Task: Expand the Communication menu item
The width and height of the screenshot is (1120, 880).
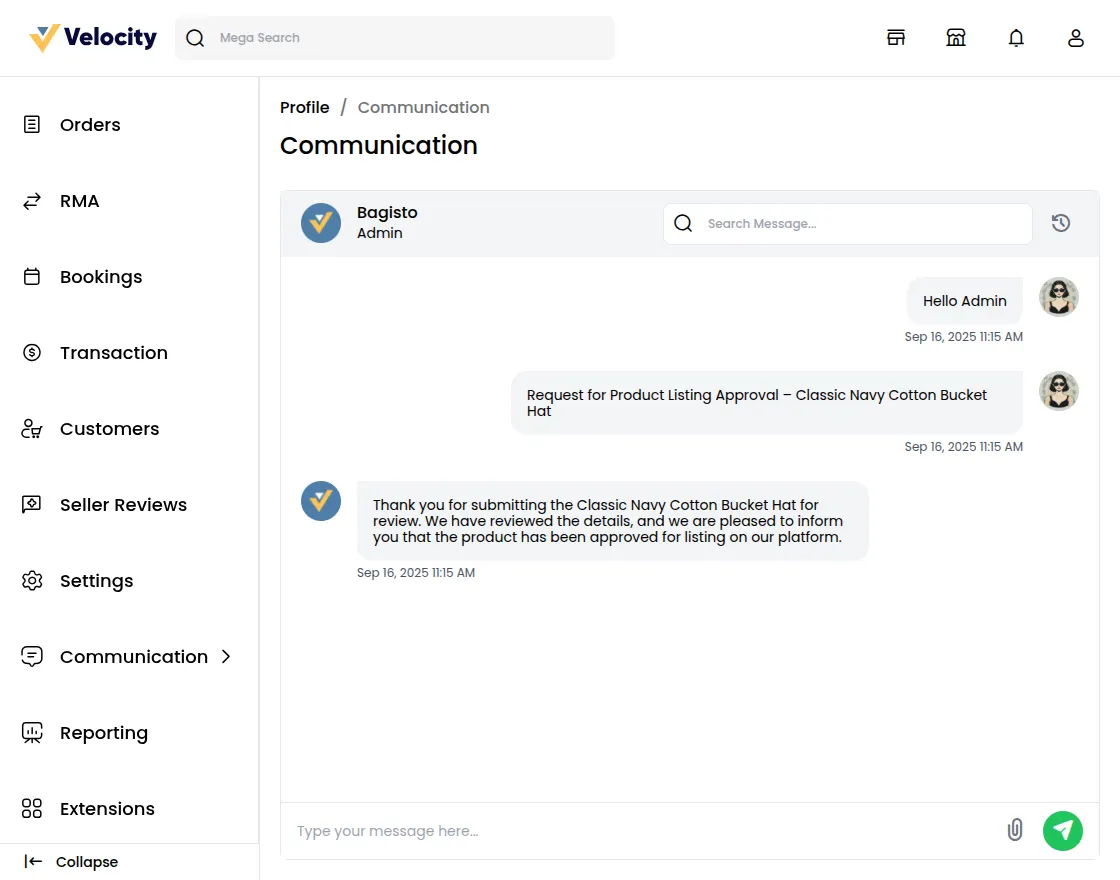Action: click(133, 657)
